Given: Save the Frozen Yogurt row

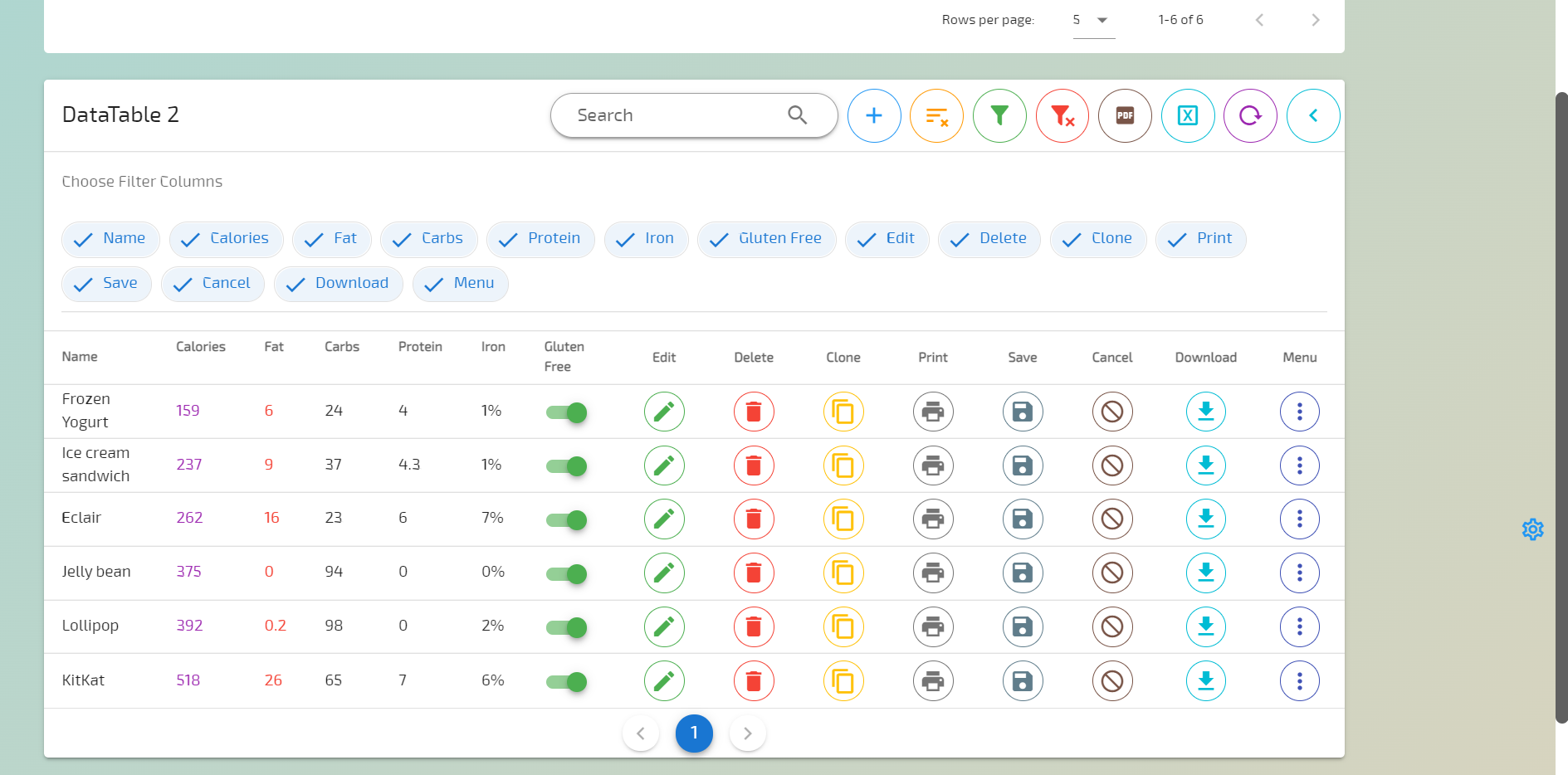Looking at the screenshot, I should pyautogui.click(x=1023, y=412).
